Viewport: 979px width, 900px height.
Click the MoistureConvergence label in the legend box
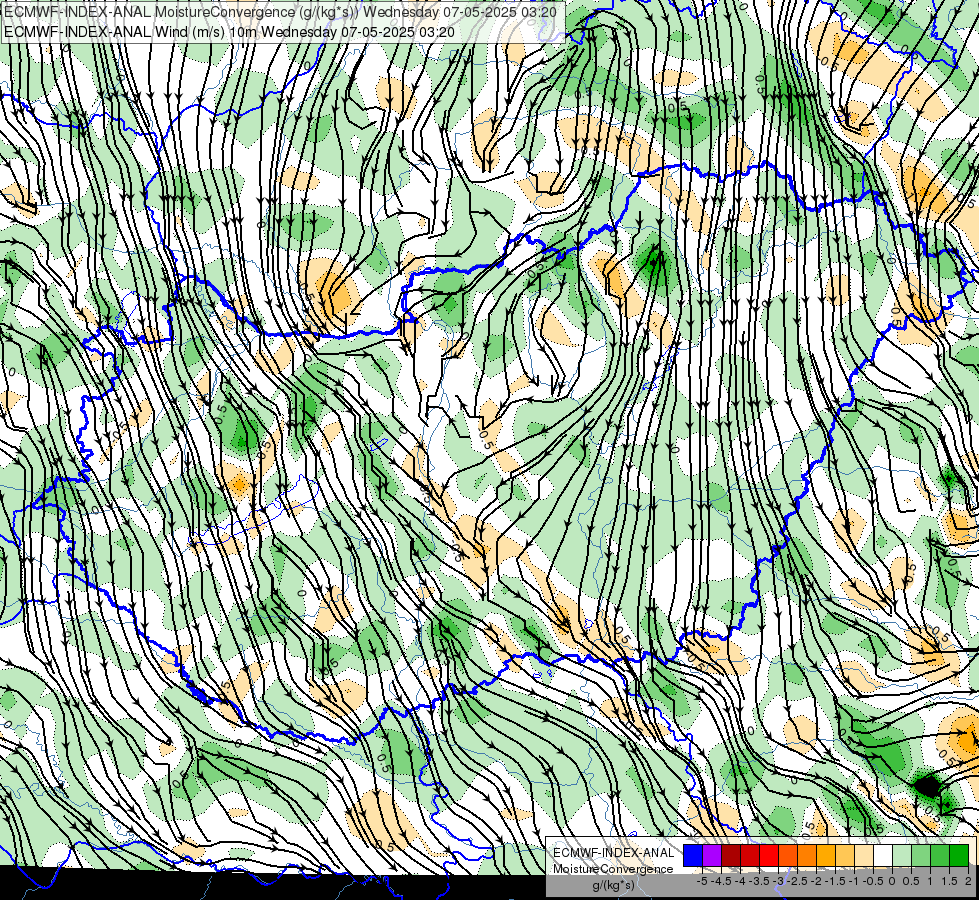[x=613, y=869]
